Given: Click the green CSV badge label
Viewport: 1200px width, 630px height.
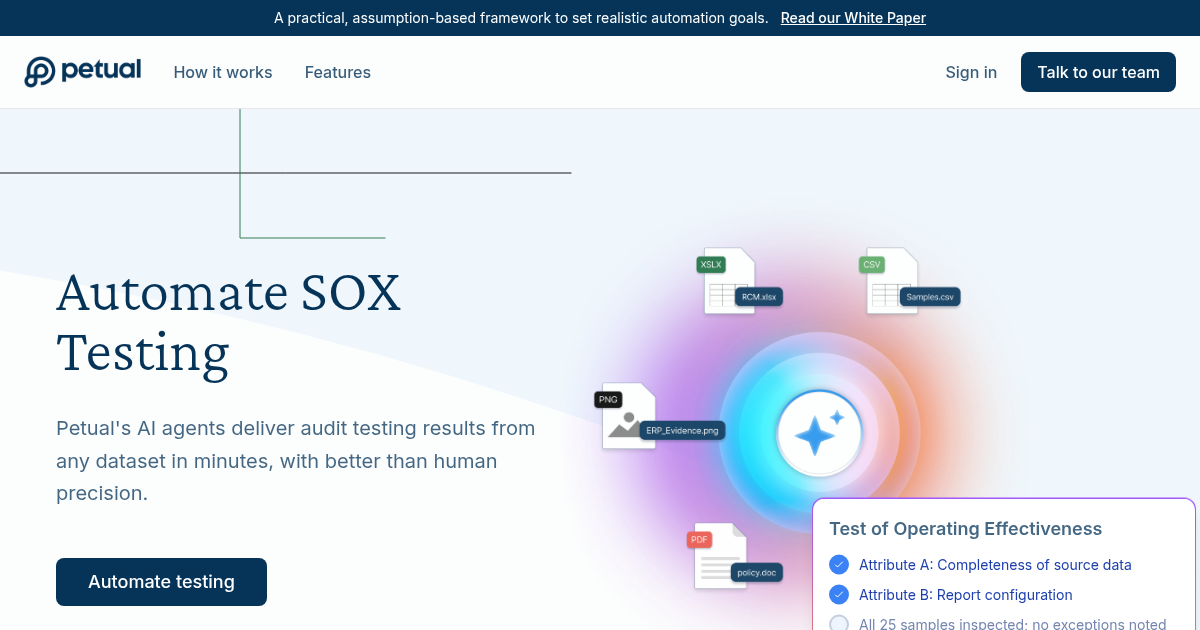Looking at the screenshot, I should coord(872,265).
